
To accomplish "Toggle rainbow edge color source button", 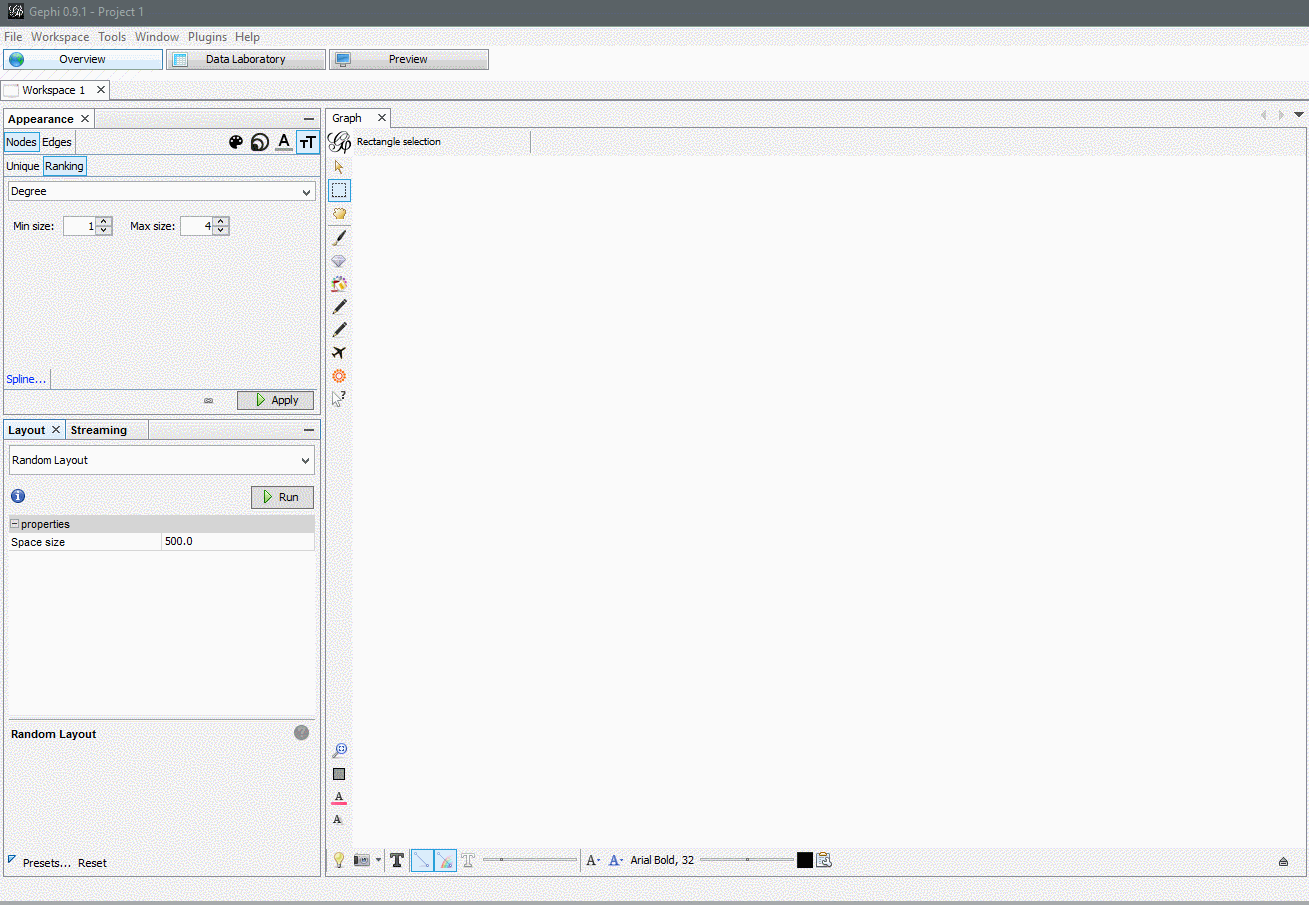I will [445, 860].
